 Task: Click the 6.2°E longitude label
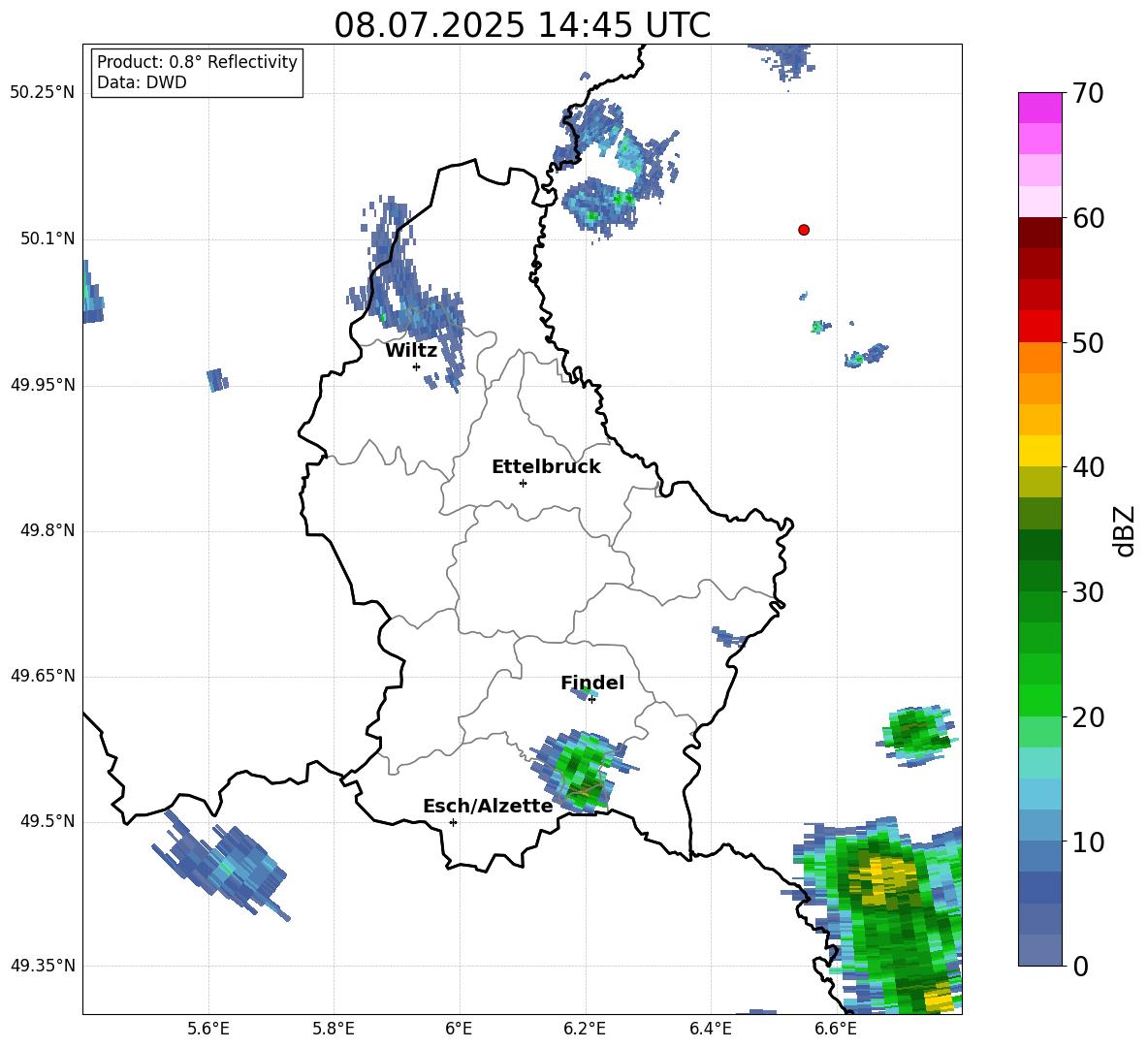point(585,1030)
